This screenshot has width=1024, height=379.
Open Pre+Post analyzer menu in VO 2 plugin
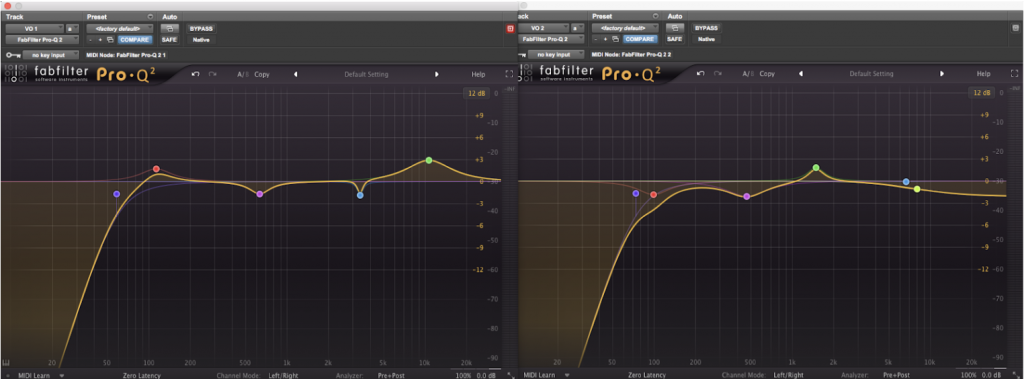pyautogui.click(x=897, y=376)
